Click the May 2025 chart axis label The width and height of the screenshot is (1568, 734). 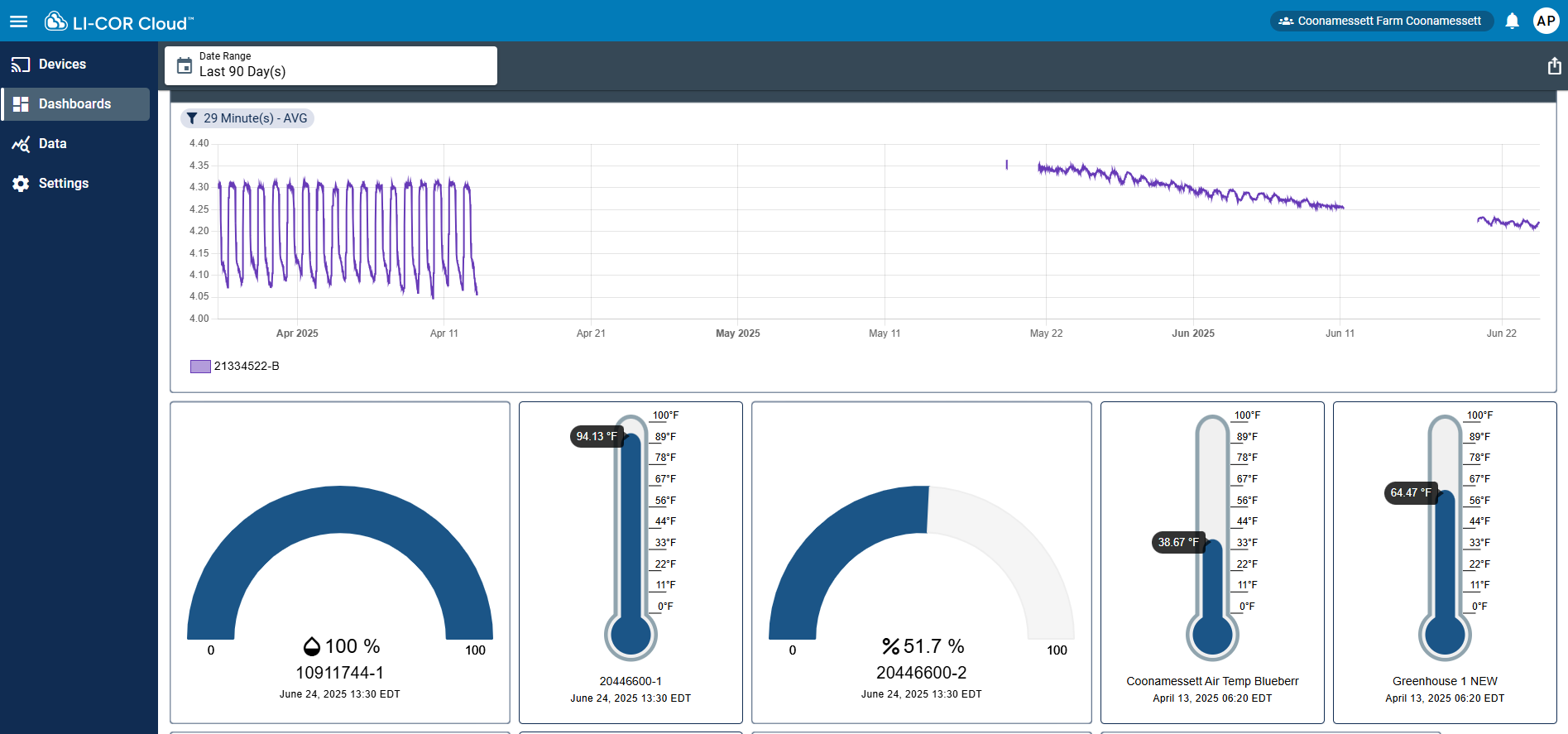[x=737, y=333]
